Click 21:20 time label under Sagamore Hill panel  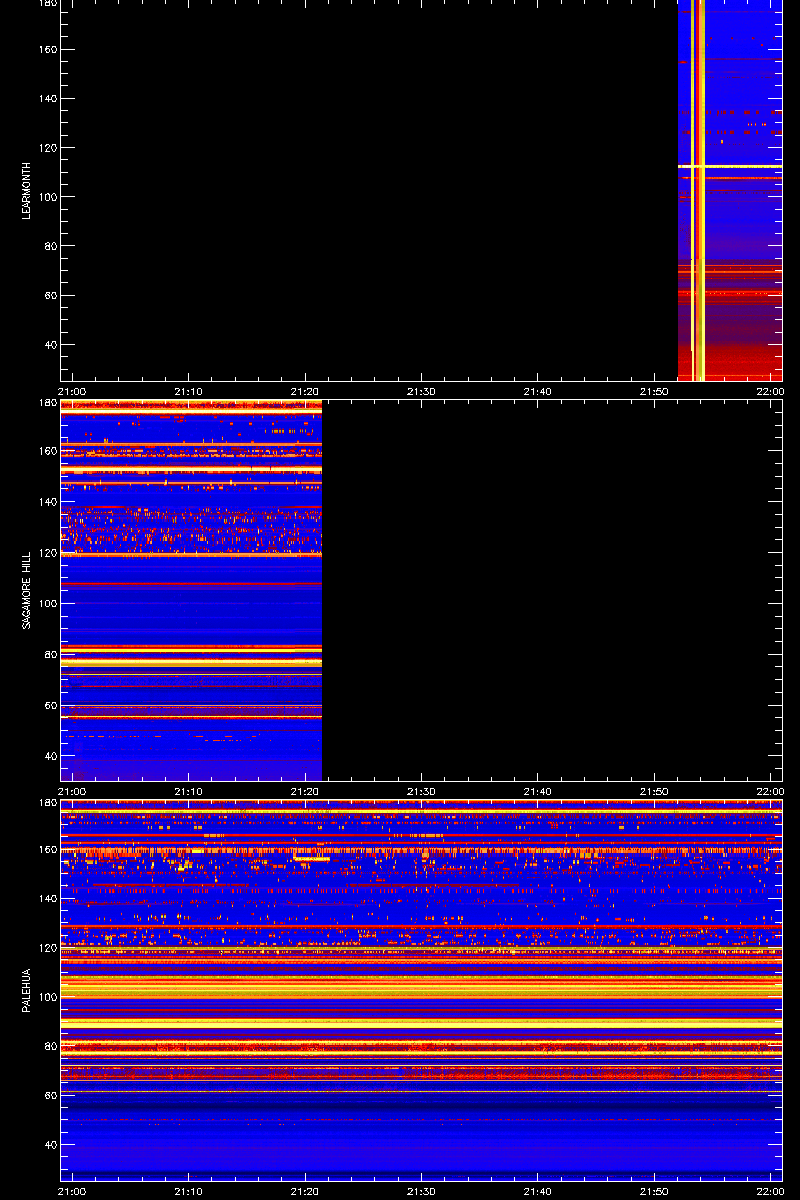click(x=305, y=791)
